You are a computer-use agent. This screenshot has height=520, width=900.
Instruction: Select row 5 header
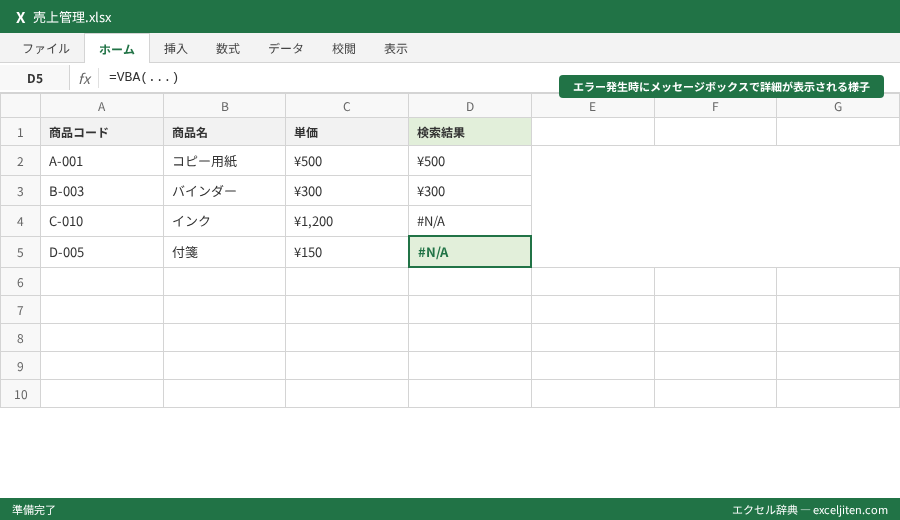(20, 252)
